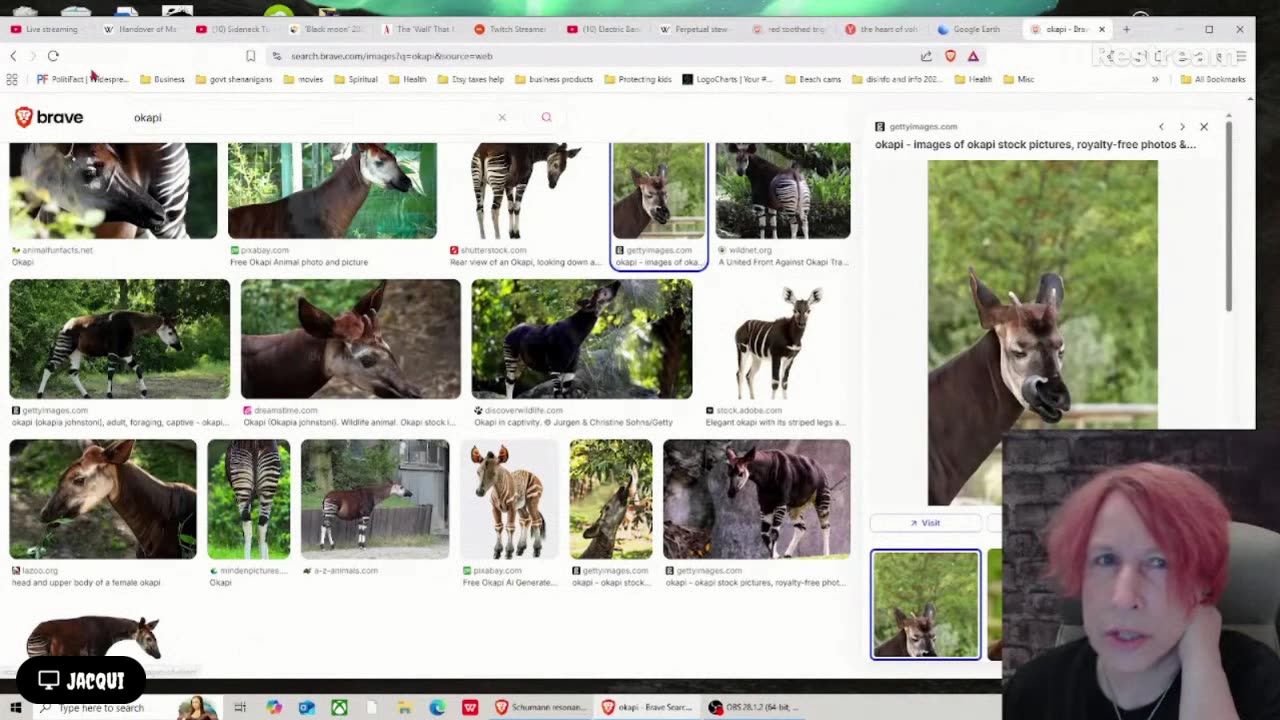
Task: Open the Brave Rewards triangle icon
Action: (973, 56)
